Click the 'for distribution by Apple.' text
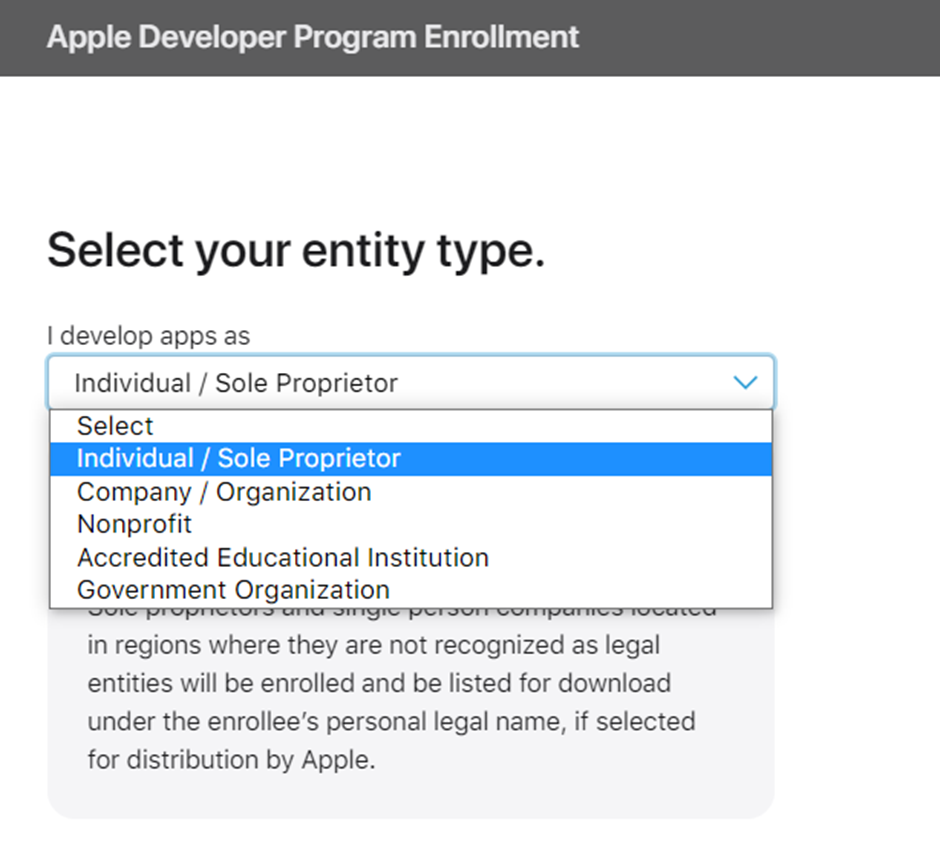940x845 pixels. (231, 759)
